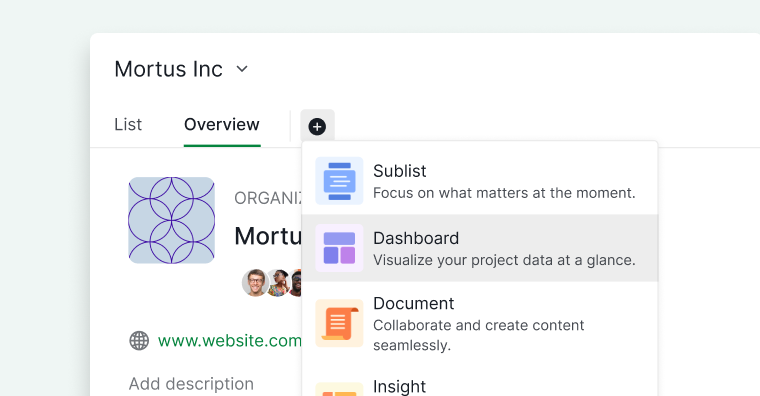Screen dimensions: 760x396
Task: Click 'Visualize your project data at a glance.'
Action: (504, 260)
